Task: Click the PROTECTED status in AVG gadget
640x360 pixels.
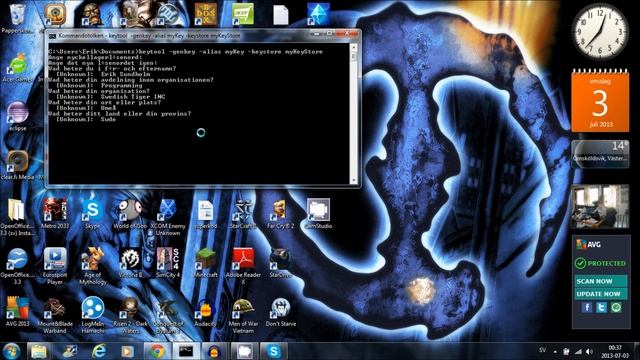Action: (x=600, y=263)
